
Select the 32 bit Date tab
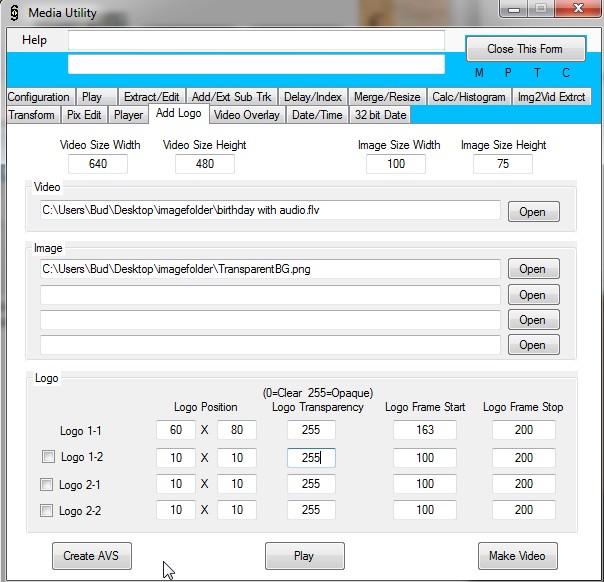[380, 115]
